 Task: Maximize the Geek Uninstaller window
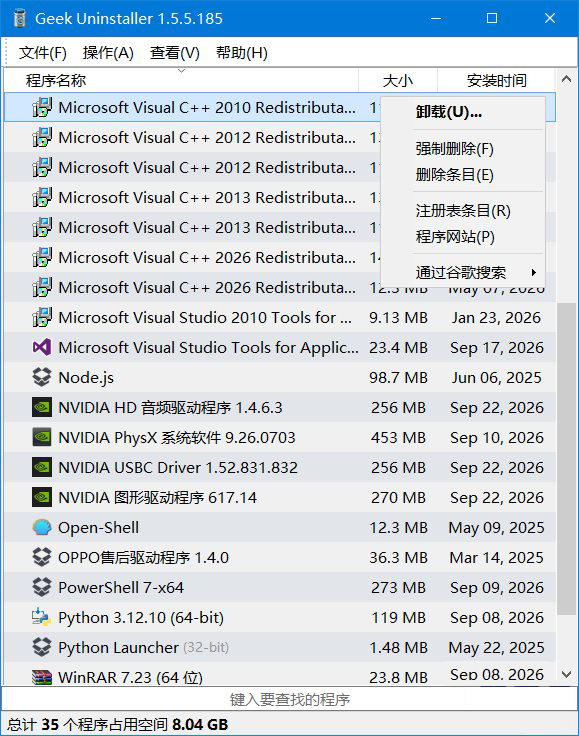pos(492,18)
